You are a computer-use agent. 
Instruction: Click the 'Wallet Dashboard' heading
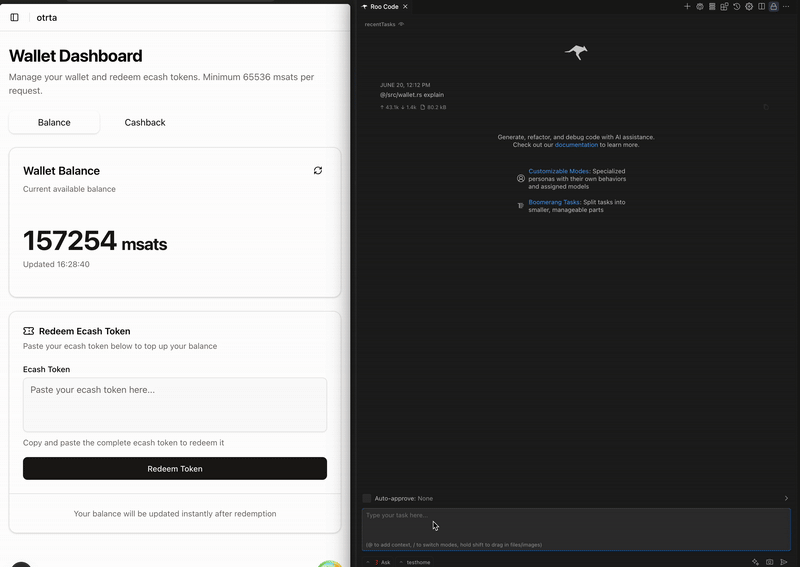76,56
